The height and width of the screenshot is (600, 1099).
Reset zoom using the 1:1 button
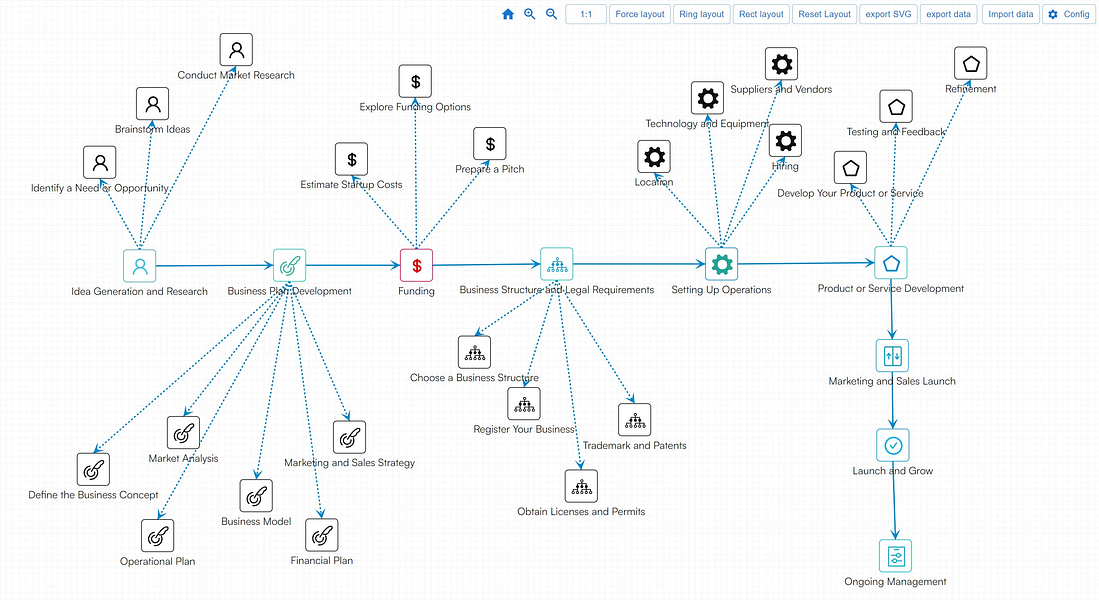pos(585,14)
